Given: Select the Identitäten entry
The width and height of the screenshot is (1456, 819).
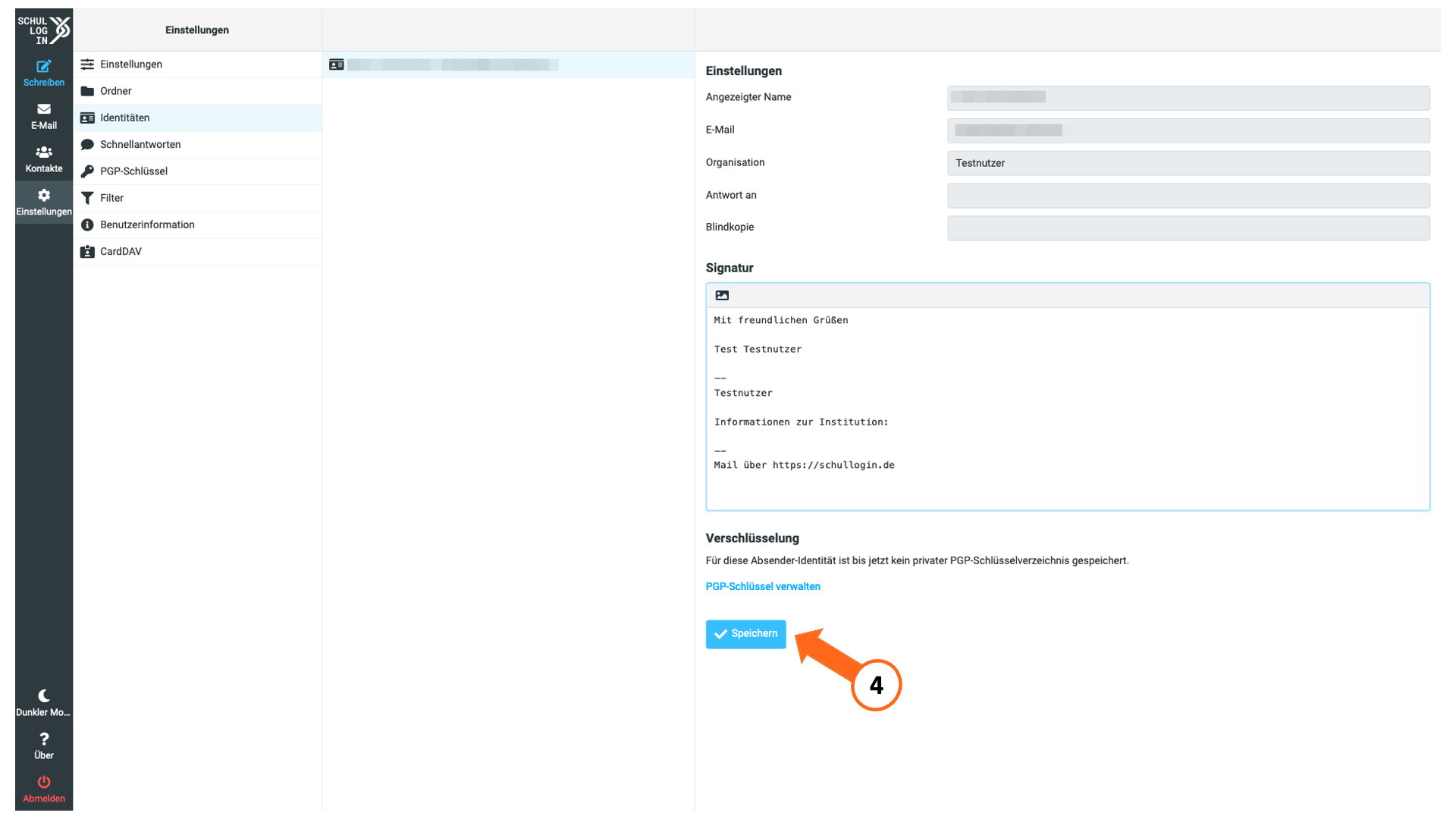Looking at the screenshot, I should point(197,118).
